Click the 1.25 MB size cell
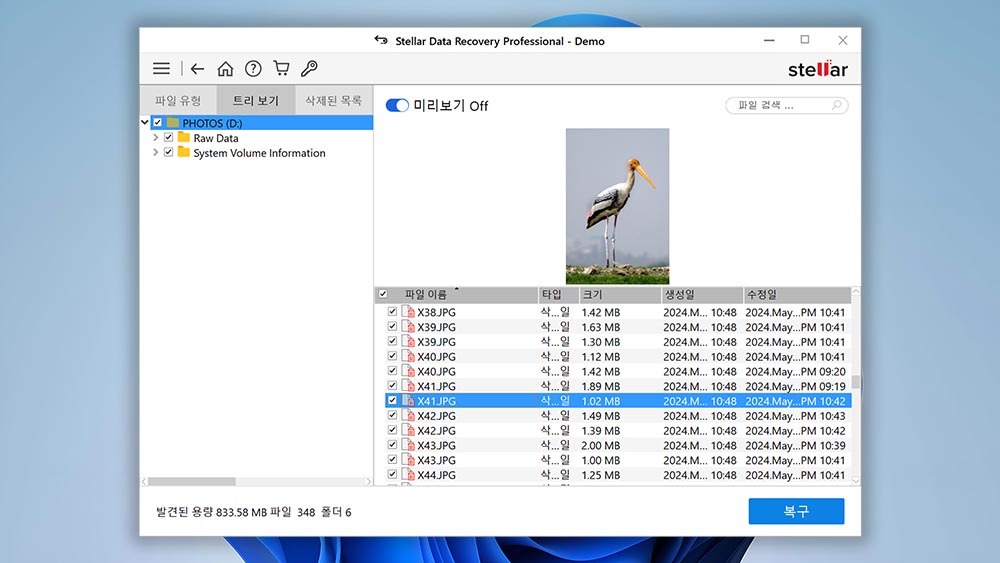Image resolution: width=1000 pixels, height=563 pixels. (601, 475)
